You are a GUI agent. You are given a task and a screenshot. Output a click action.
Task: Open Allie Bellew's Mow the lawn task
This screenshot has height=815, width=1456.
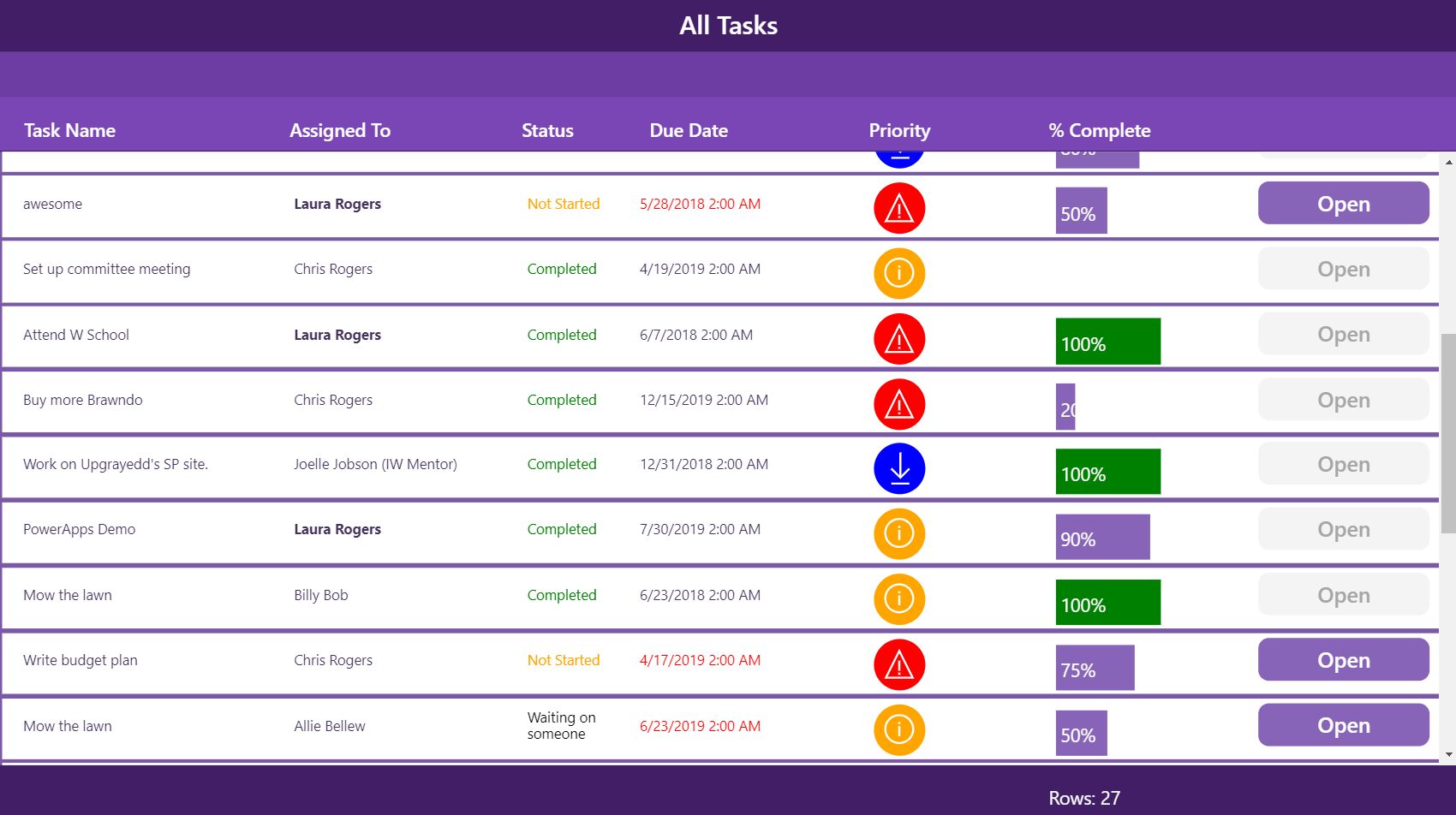[1343, 725]
